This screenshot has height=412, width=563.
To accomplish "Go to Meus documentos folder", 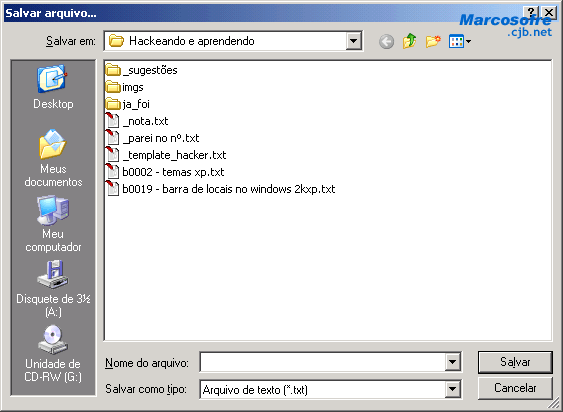I will (x=53, y=158).
